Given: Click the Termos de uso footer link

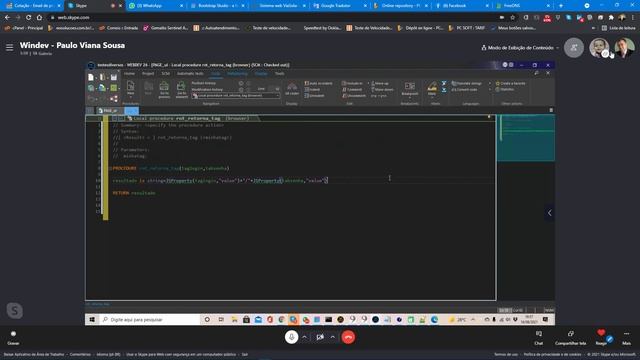Looking at the screenshot, I should [x=506, y=354].
